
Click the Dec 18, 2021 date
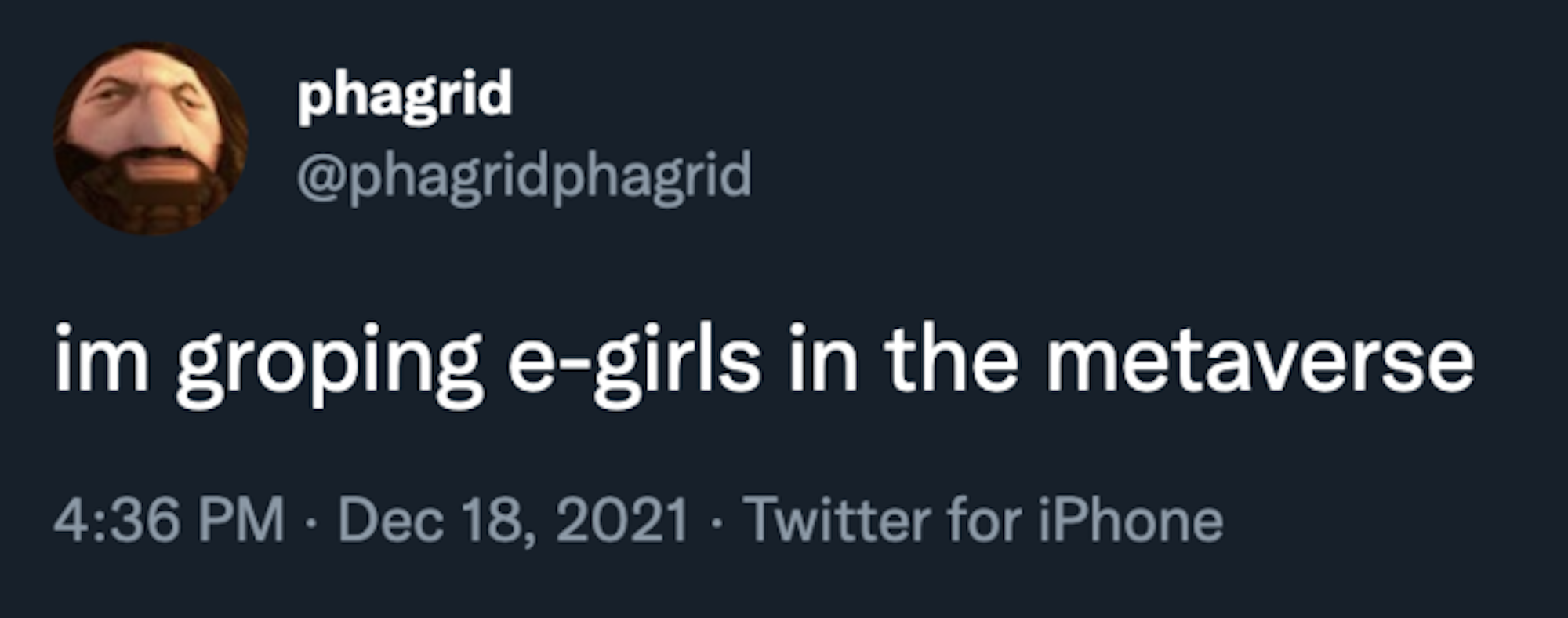click(x=513, y=519)
